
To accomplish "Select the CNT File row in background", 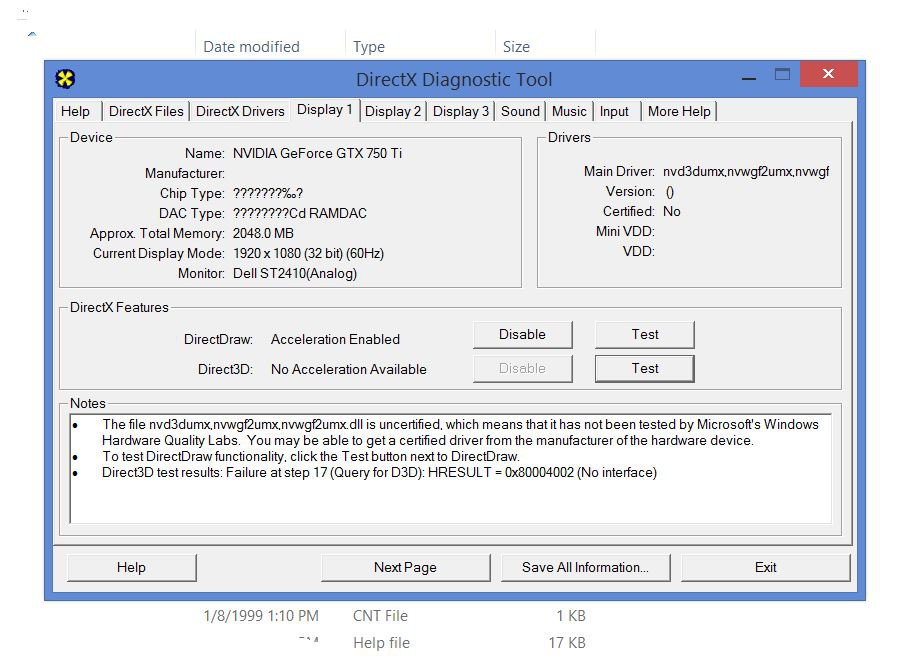I will pos(394,616).
